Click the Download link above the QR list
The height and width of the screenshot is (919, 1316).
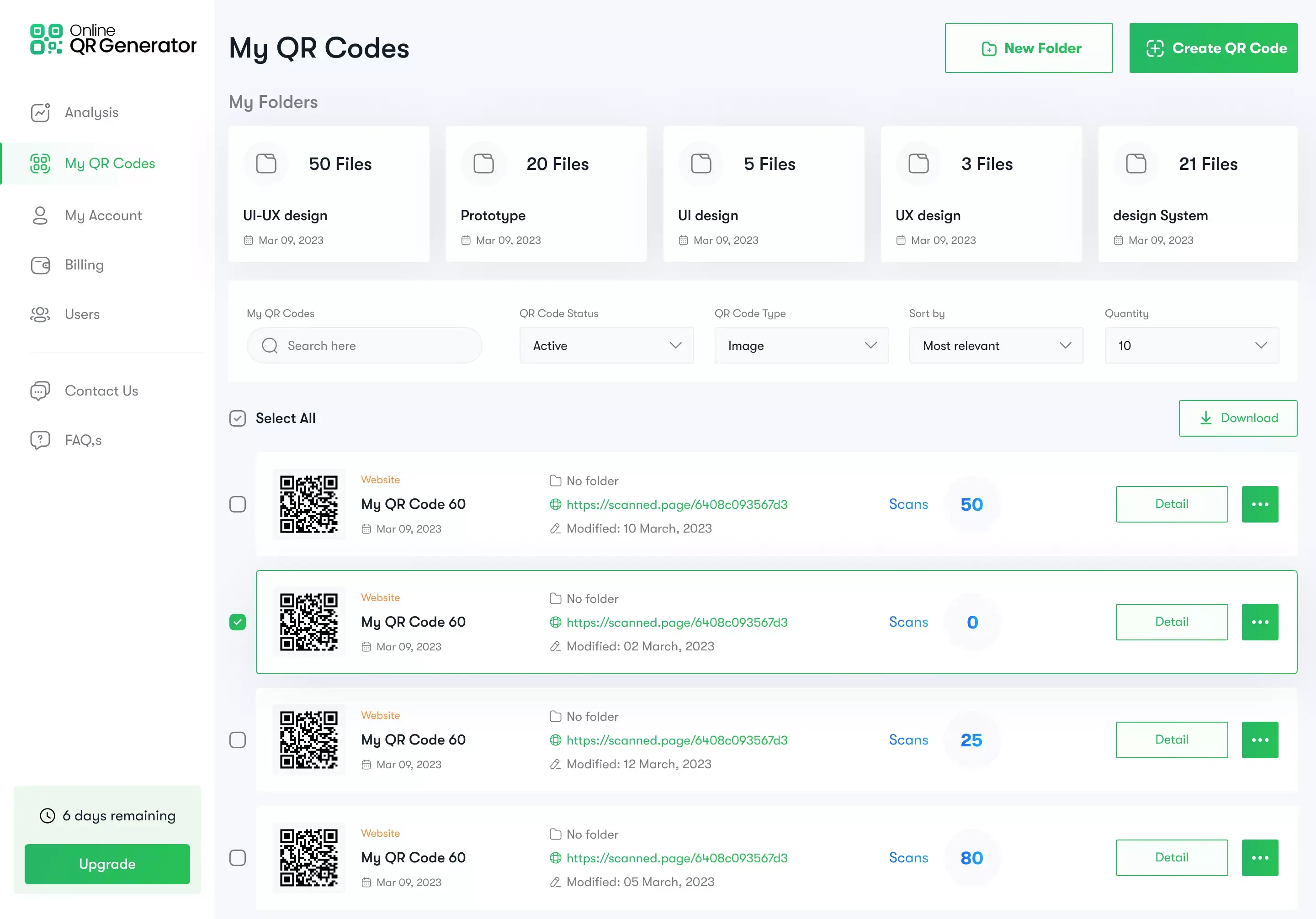tap(1237, 418)
